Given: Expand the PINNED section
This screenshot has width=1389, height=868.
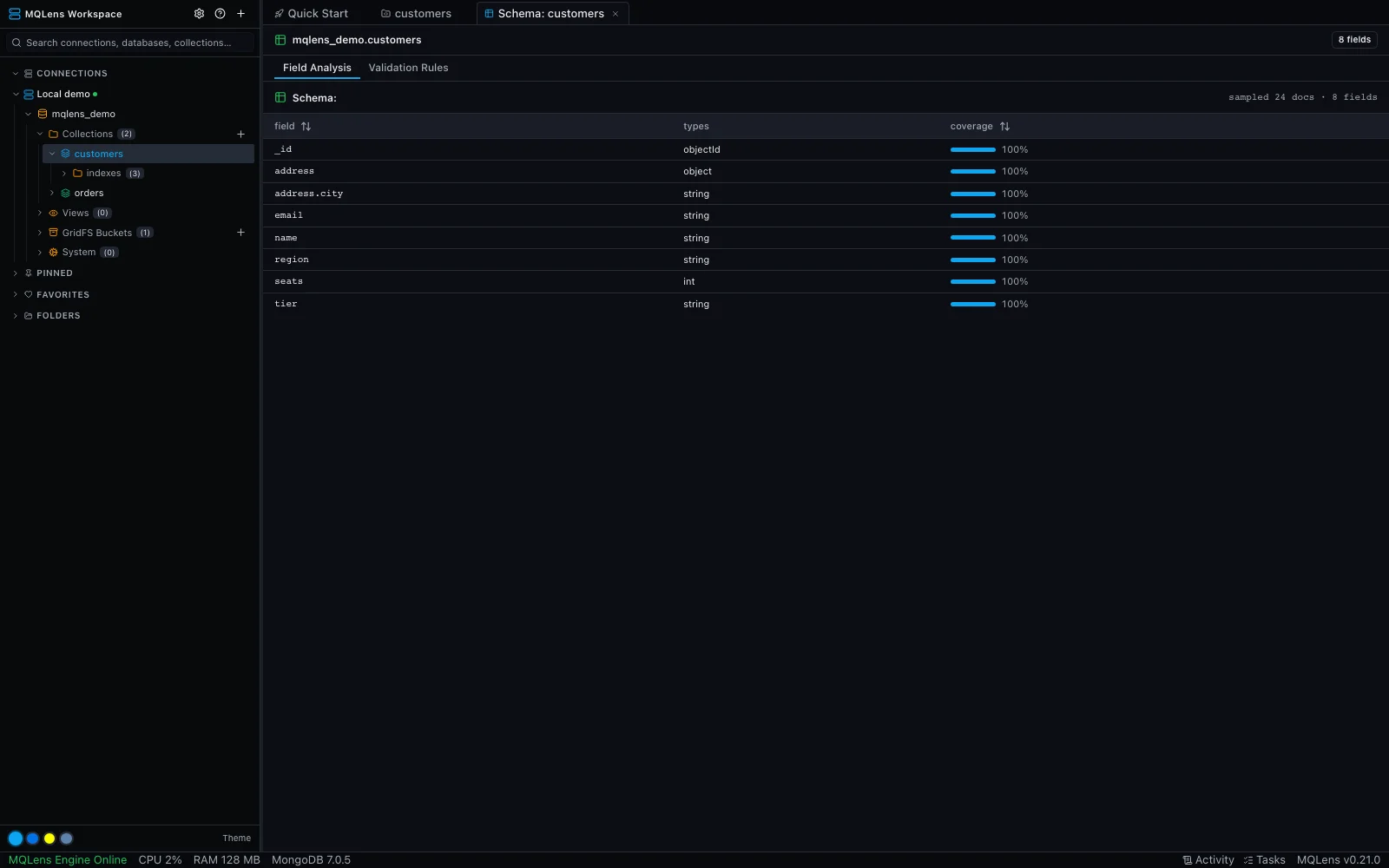Looking at the screenshot, I should [x=16, y=273].
